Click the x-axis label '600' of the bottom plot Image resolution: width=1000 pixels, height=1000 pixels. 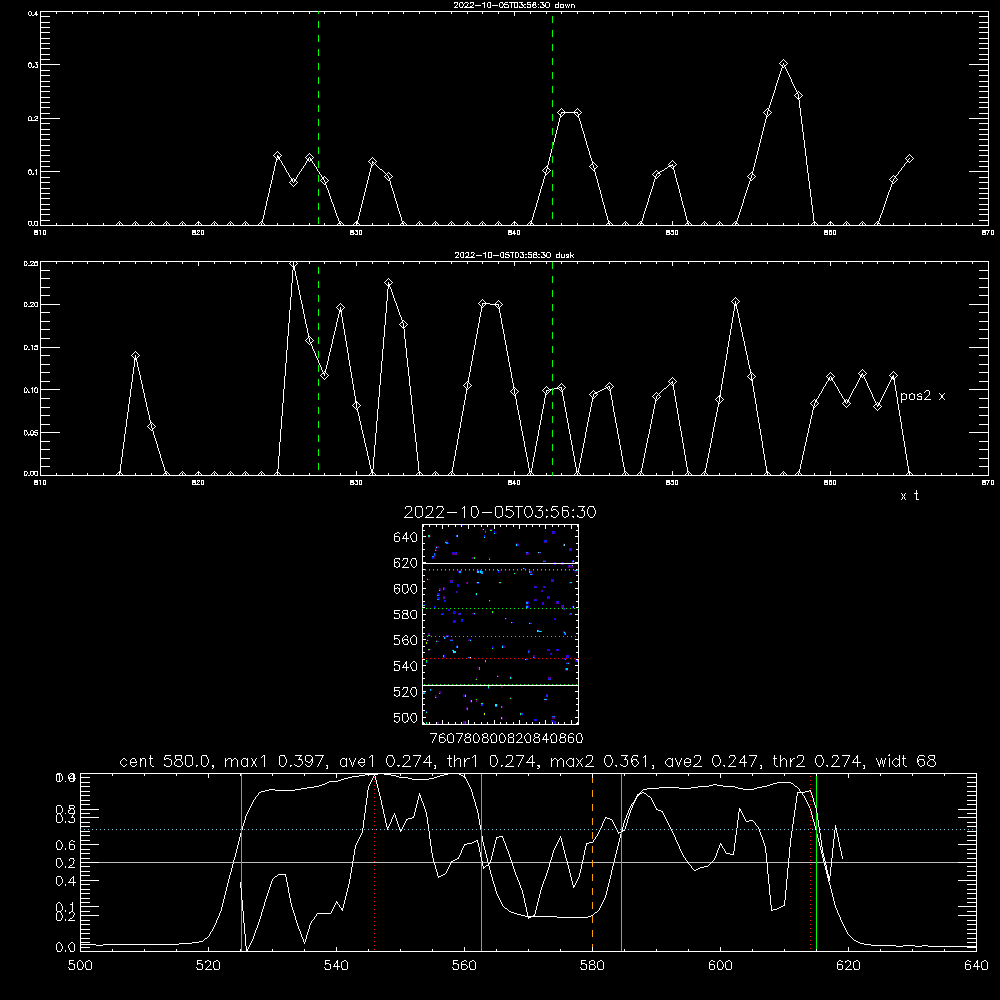[x=720, y=966]
